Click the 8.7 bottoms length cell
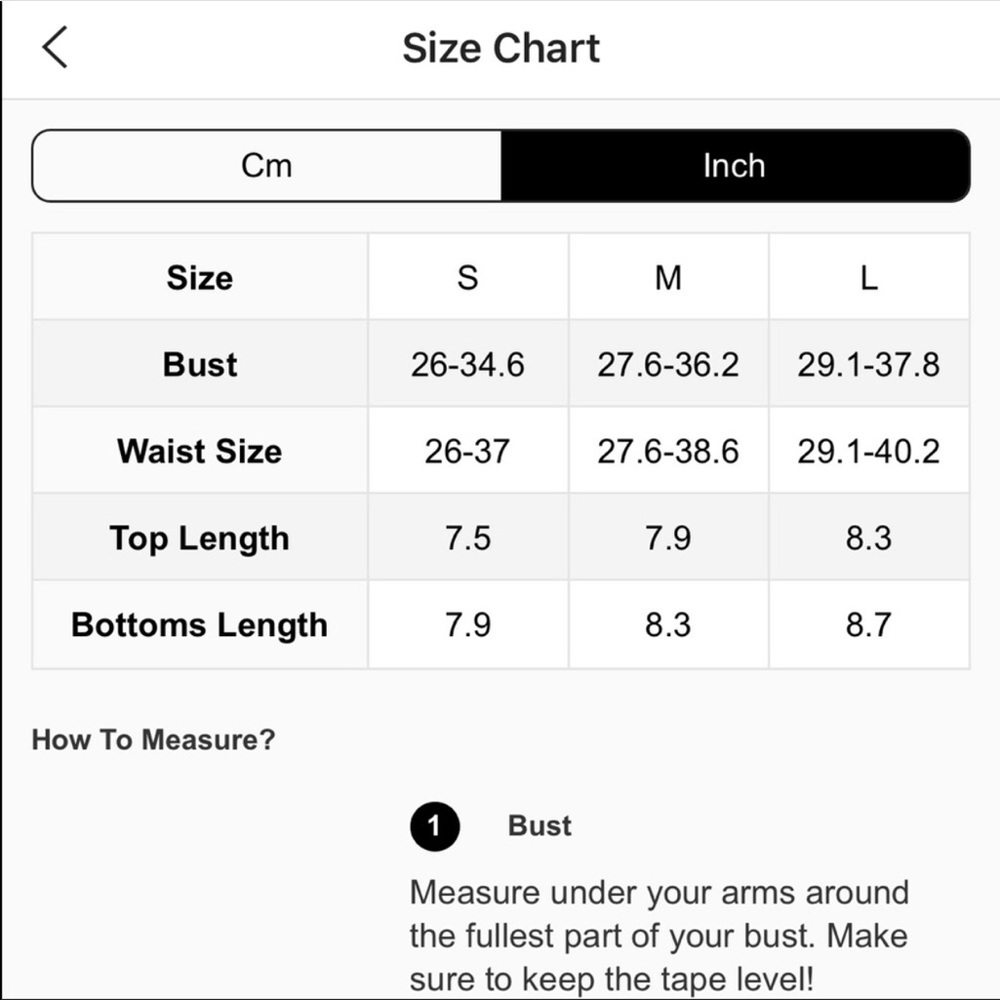 869,624
